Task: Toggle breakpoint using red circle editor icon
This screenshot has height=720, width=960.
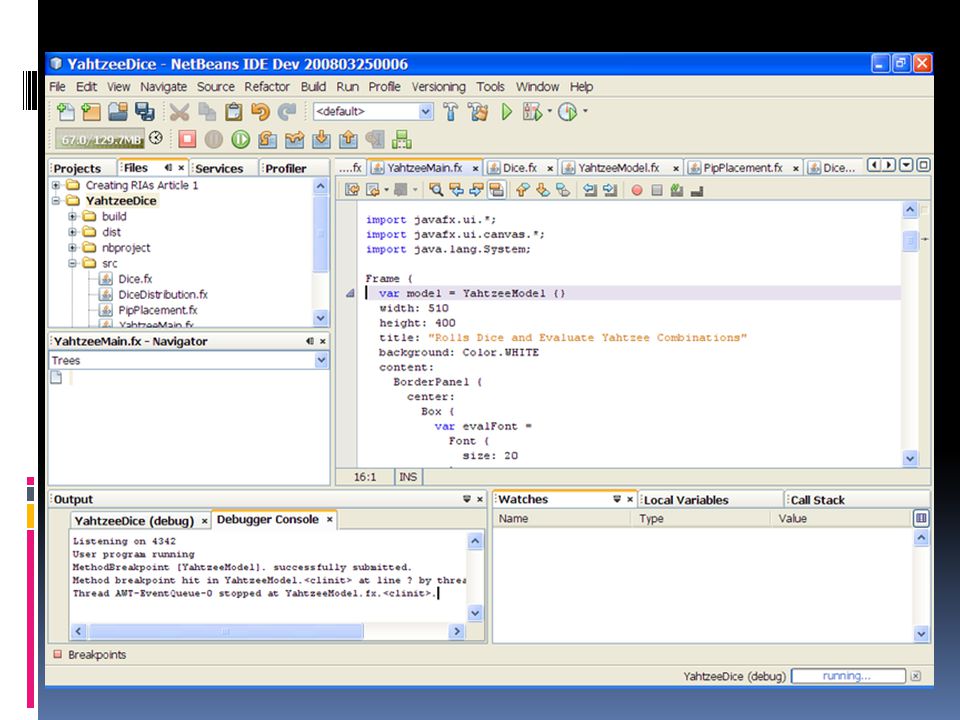Action: point(637,190)
